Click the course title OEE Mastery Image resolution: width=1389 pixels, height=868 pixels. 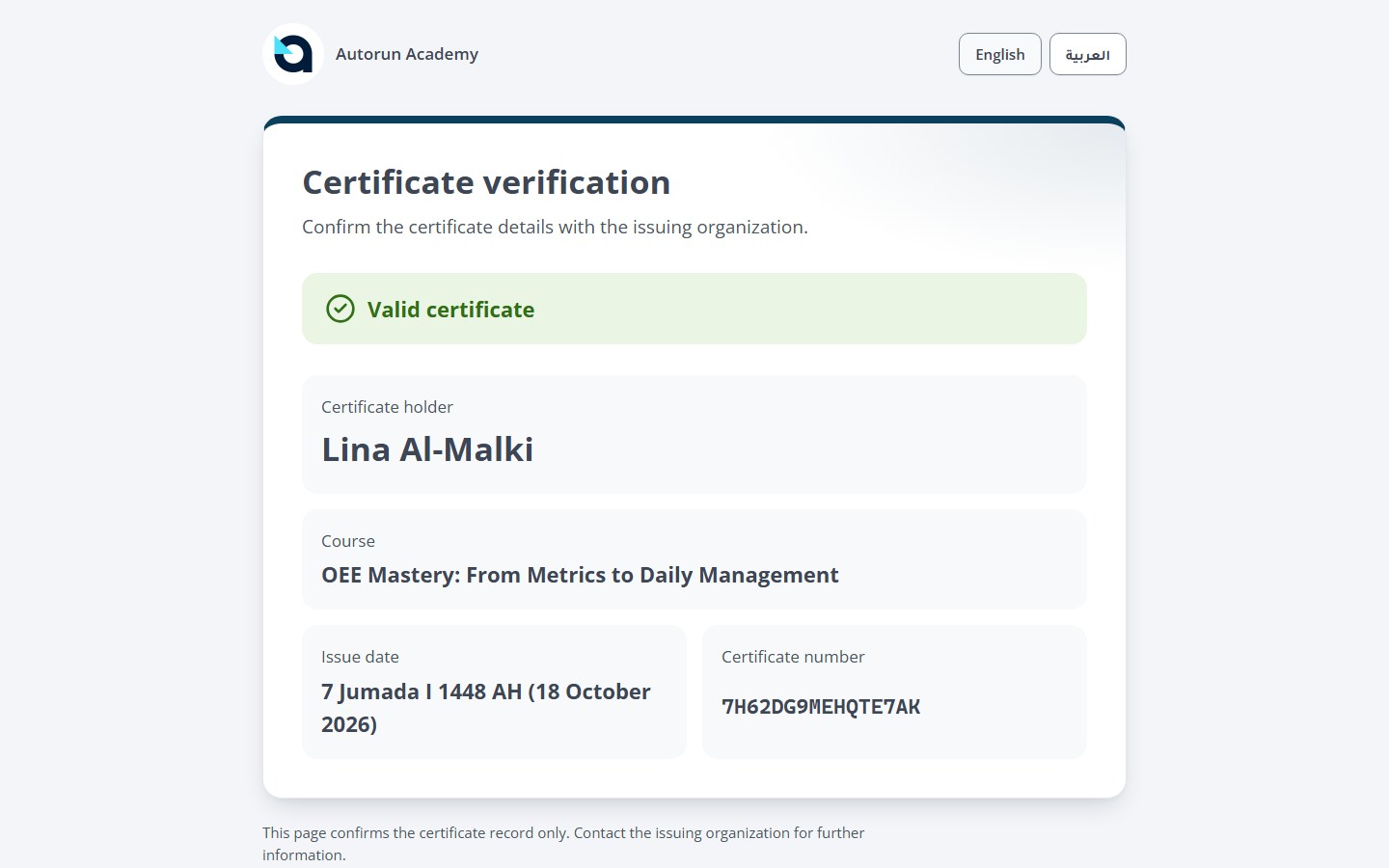click(x=580, y=575)
